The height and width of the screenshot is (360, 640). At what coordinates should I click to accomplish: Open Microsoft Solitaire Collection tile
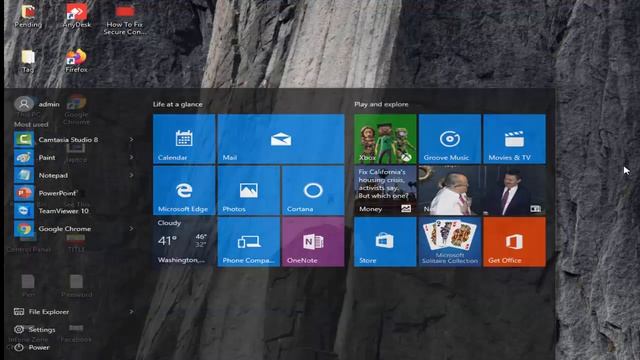click(x=450, y=242)
